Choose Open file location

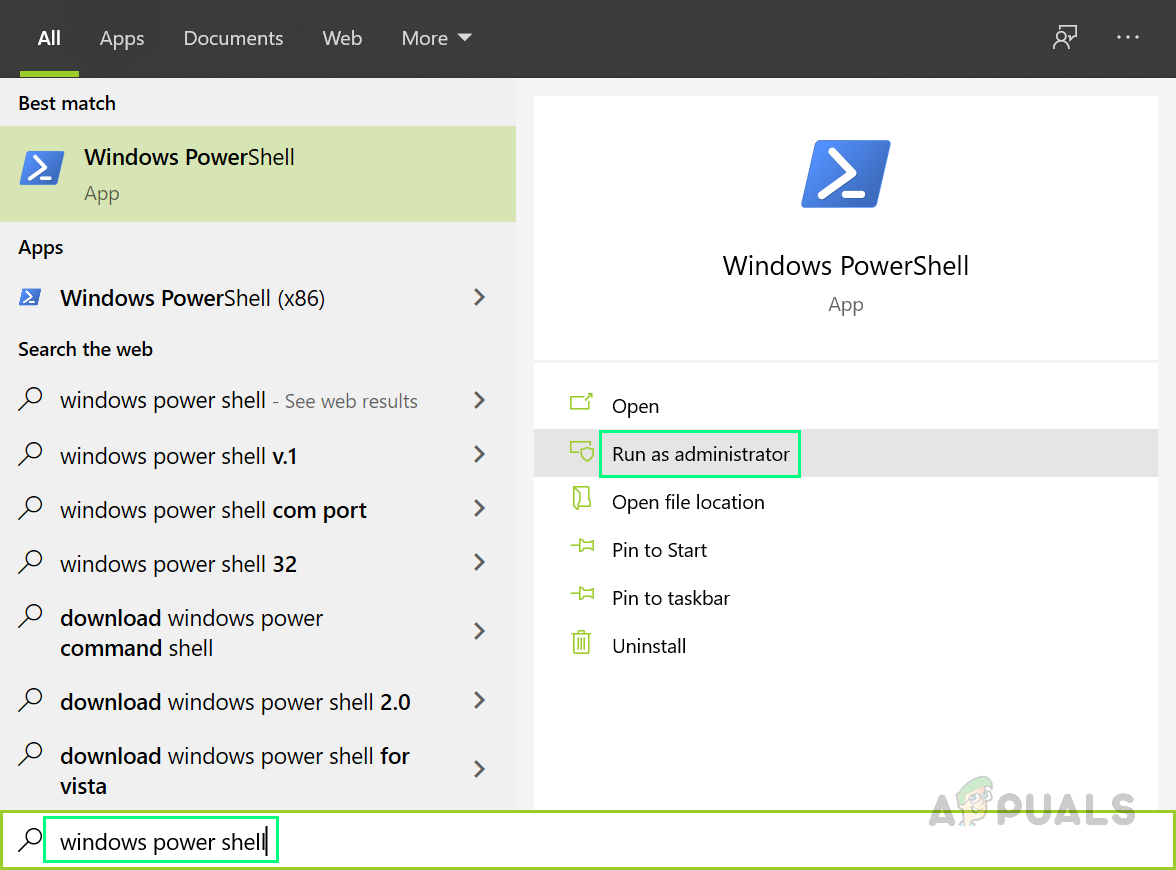(845, 502)
